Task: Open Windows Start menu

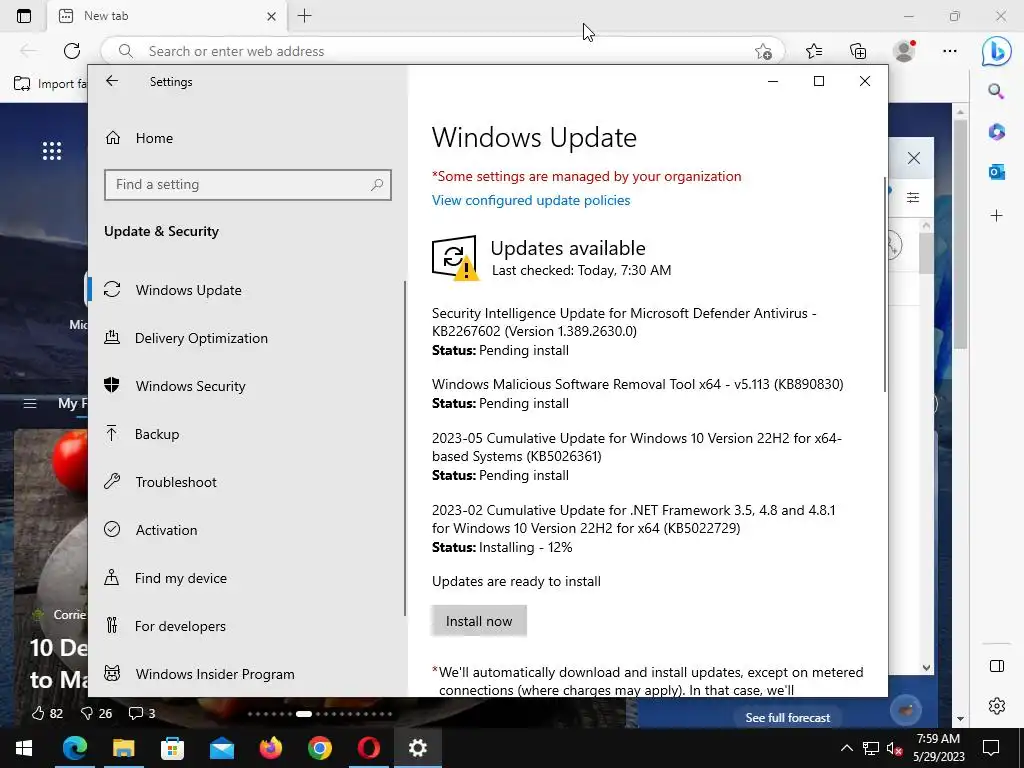Action: click(24, 748)
